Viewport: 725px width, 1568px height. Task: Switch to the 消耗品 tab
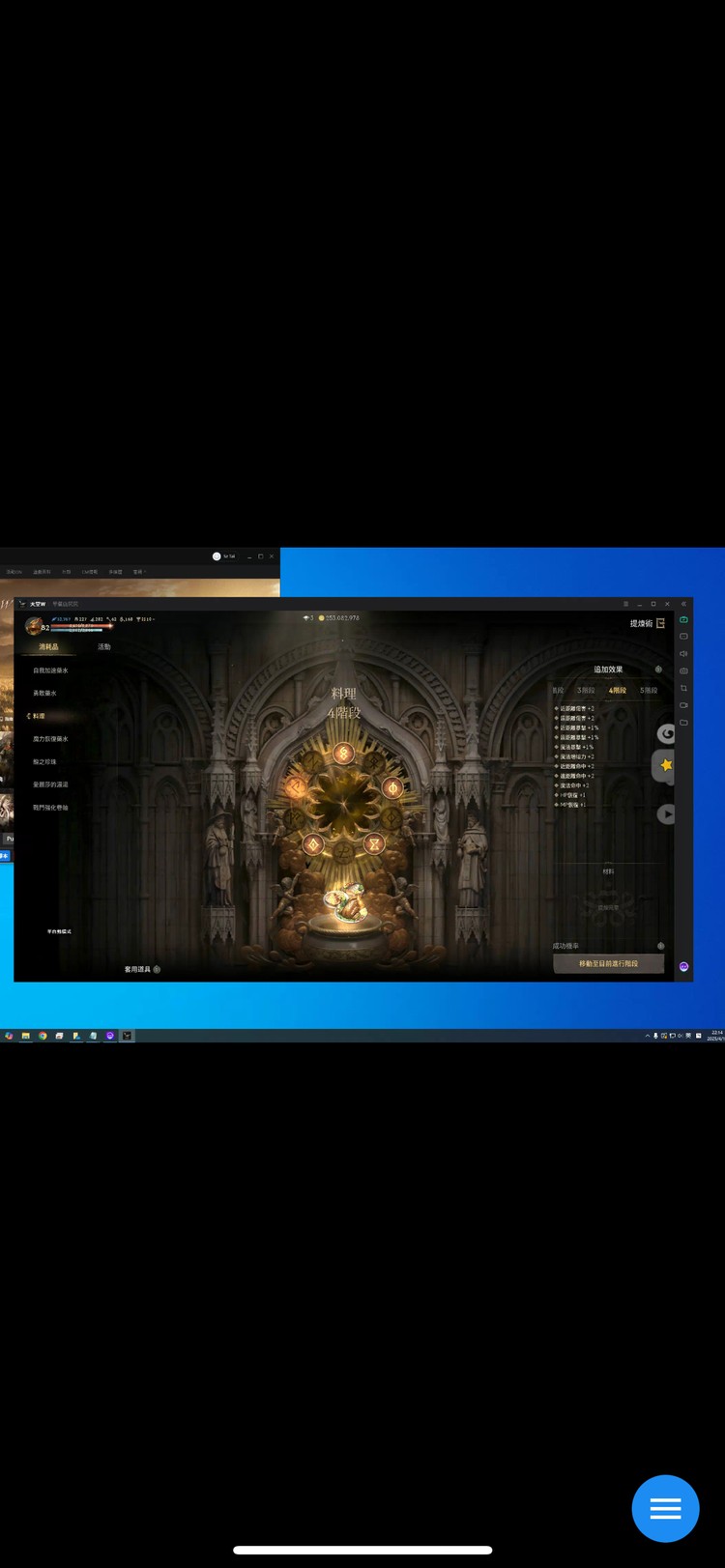point(48,646)
